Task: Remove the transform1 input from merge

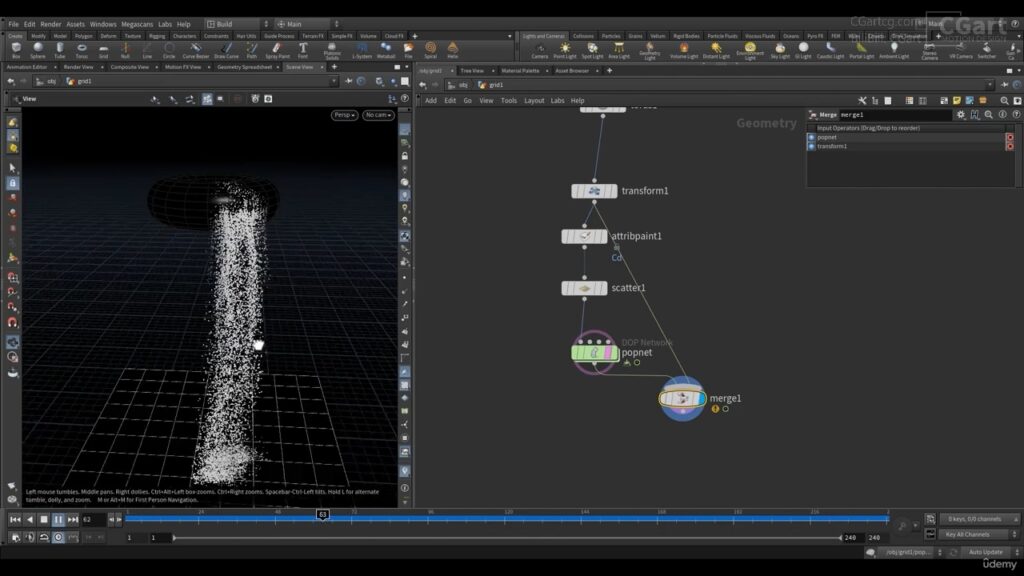Action: (1010, 146)
